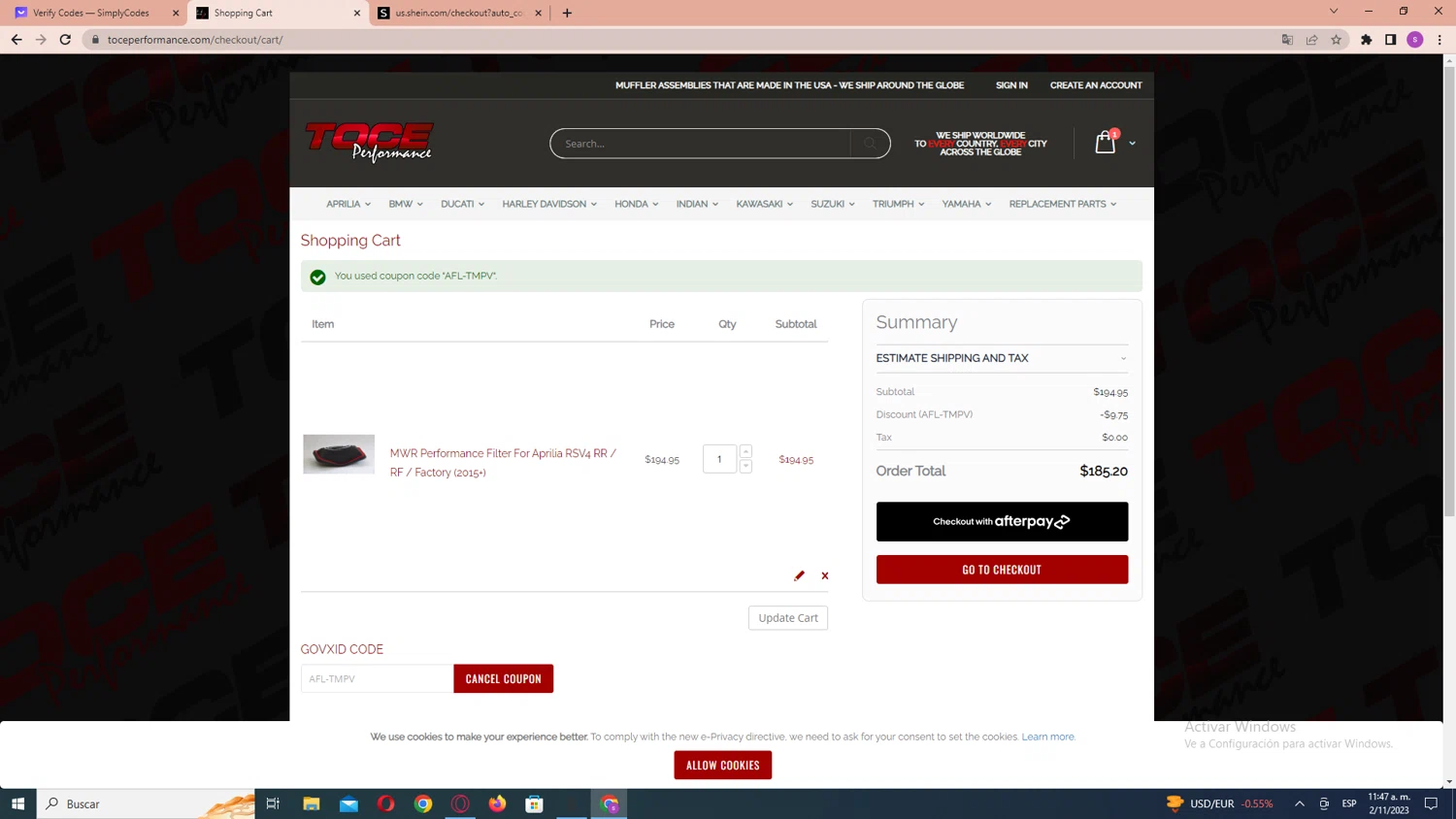Click the Windows taskbar search box

[146, 803]
